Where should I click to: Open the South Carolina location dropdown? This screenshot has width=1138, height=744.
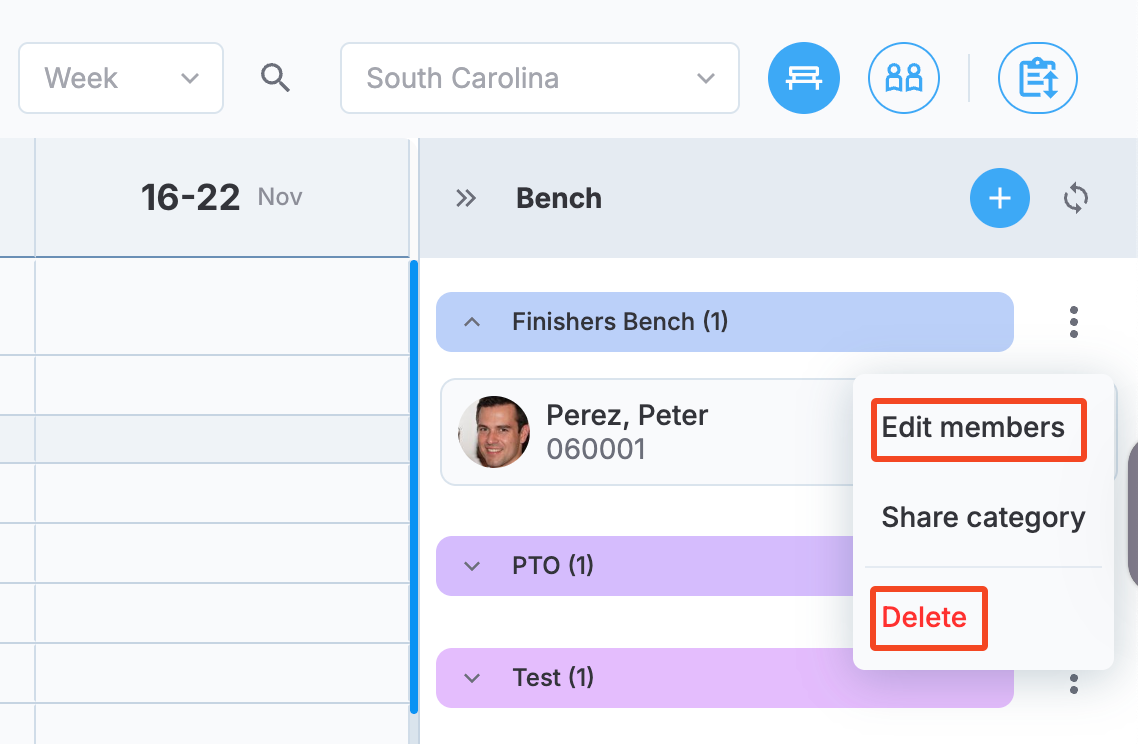coord(539,78)
